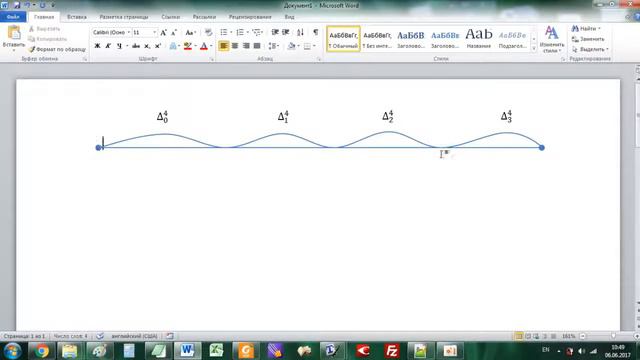
Task: Open the File (Файл) tab
Action: 13,17
